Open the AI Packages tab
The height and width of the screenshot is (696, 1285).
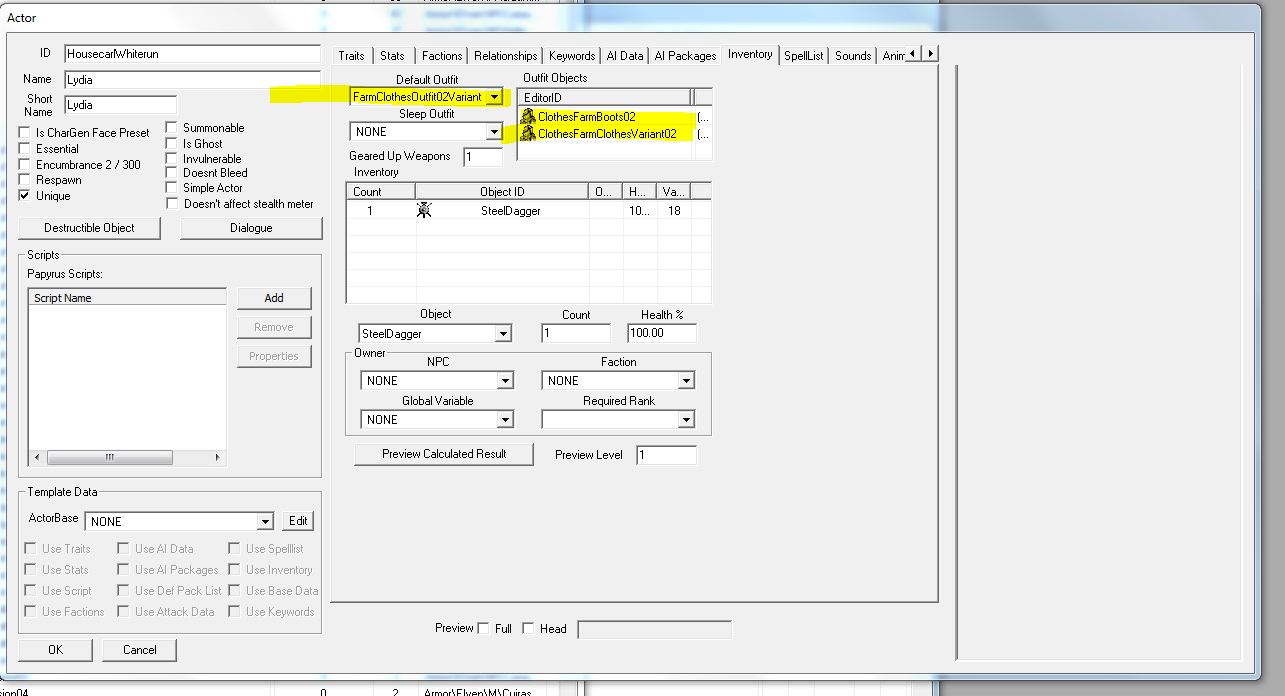tap(685, 56)
